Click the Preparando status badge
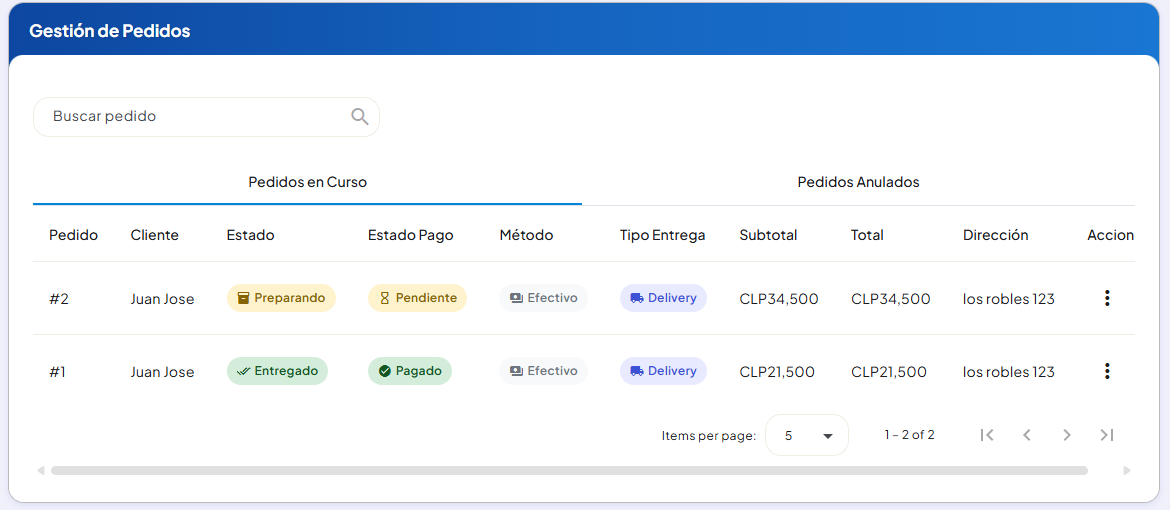The image size is (1170, 510). 281,298
